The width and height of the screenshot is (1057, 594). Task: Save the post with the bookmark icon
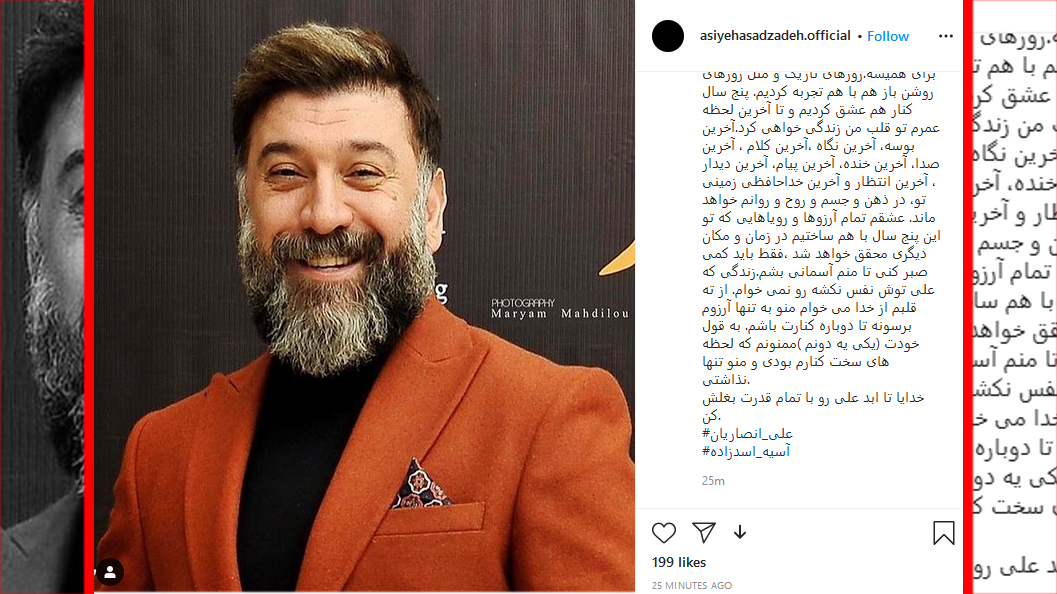pos(944,533)
